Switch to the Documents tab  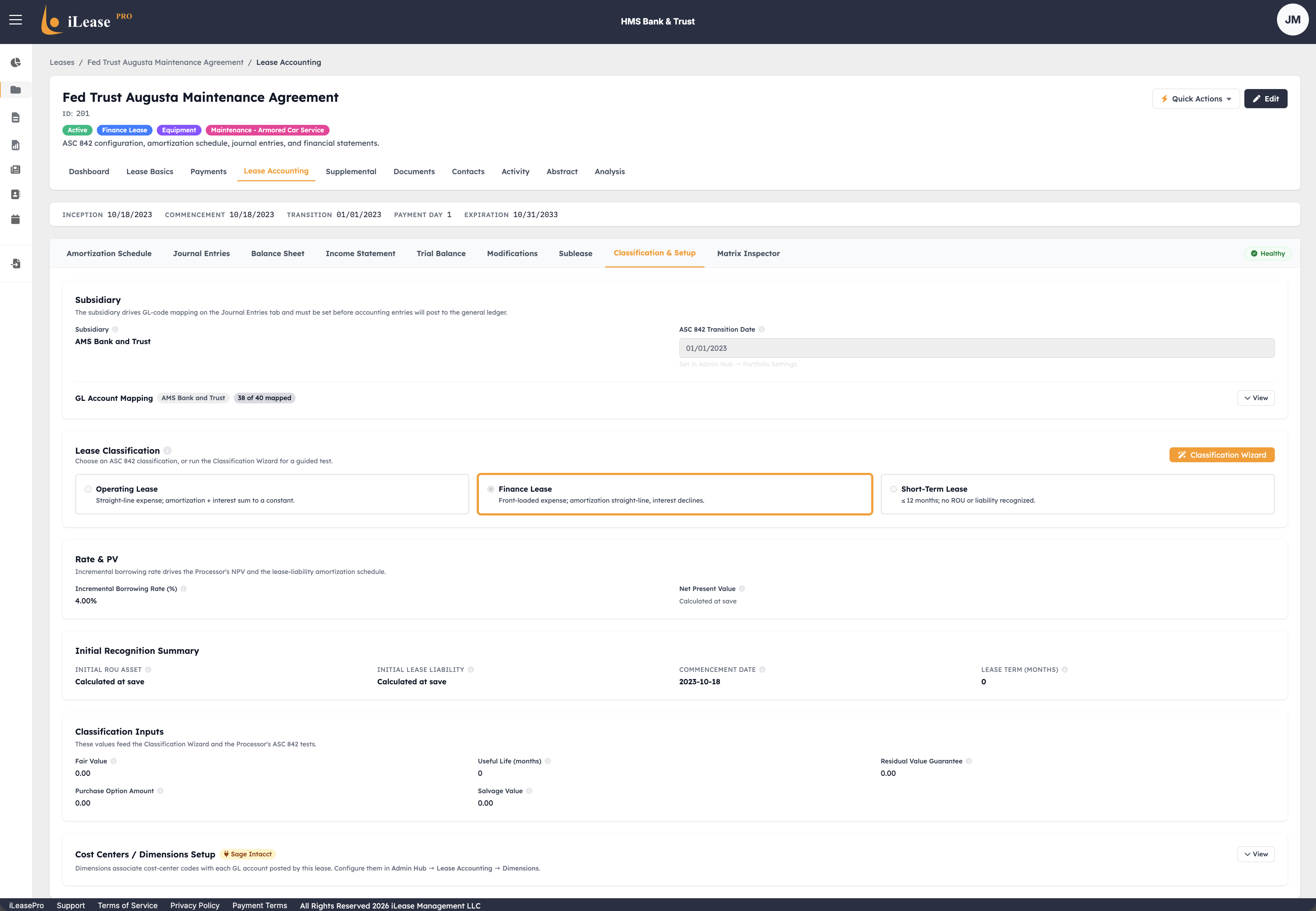click(x=414, y=171)
